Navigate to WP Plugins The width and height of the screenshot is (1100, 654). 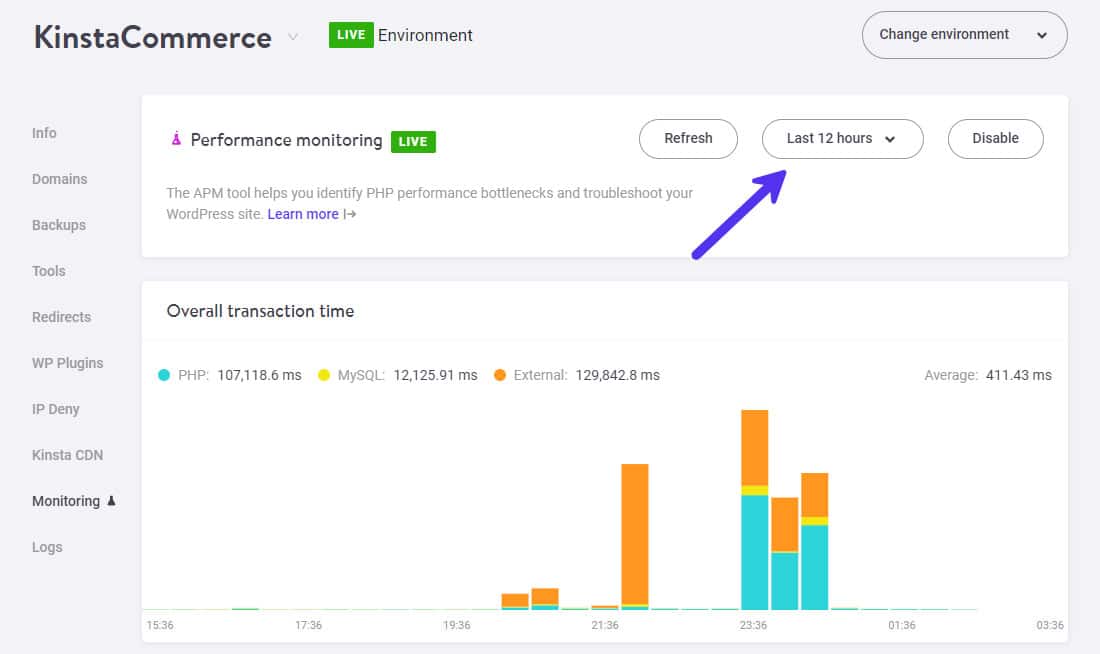[67, 363]
